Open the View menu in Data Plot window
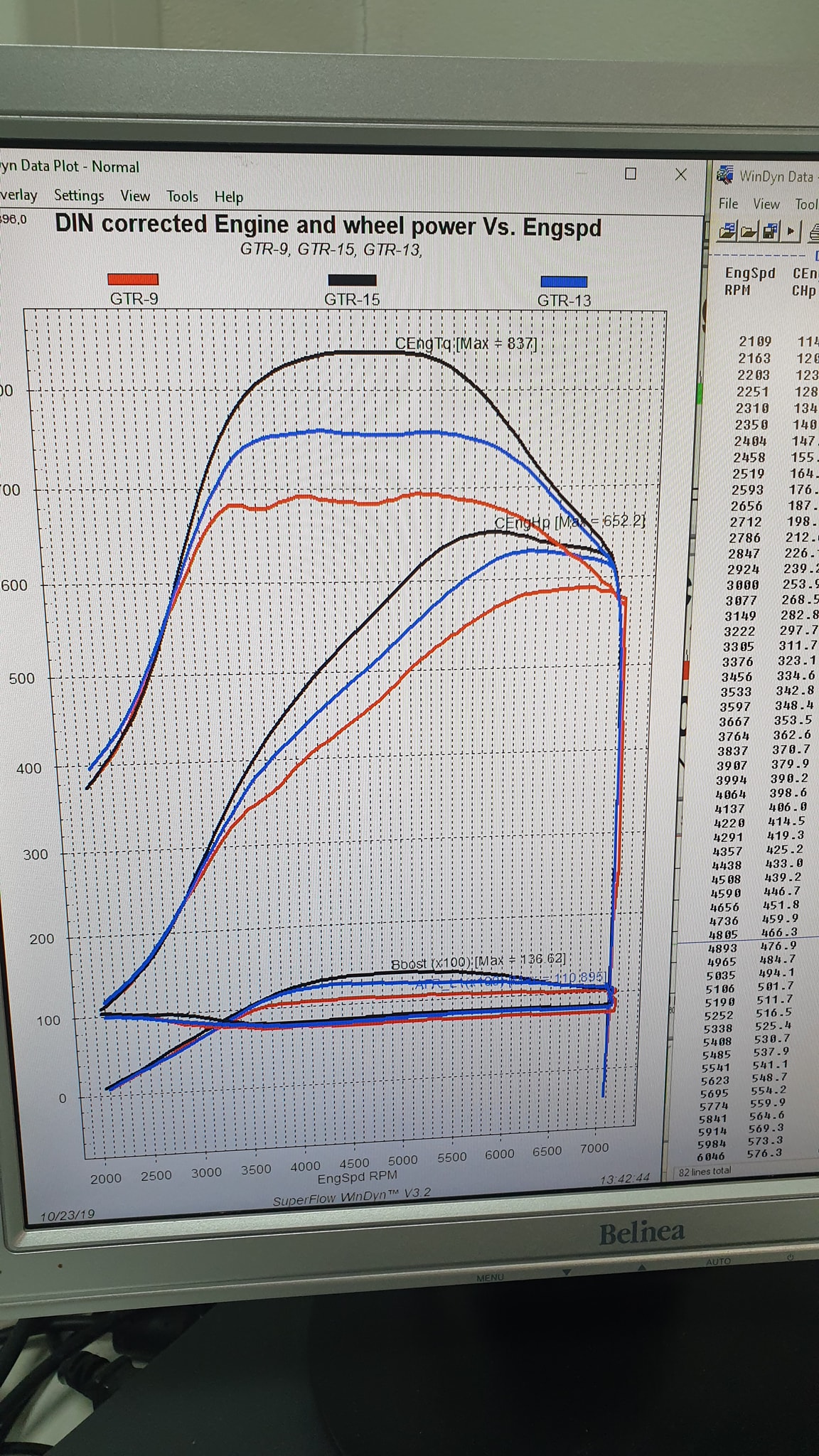Image resolution: width=819 pixels, height=1456 pixels. (134, 196)
